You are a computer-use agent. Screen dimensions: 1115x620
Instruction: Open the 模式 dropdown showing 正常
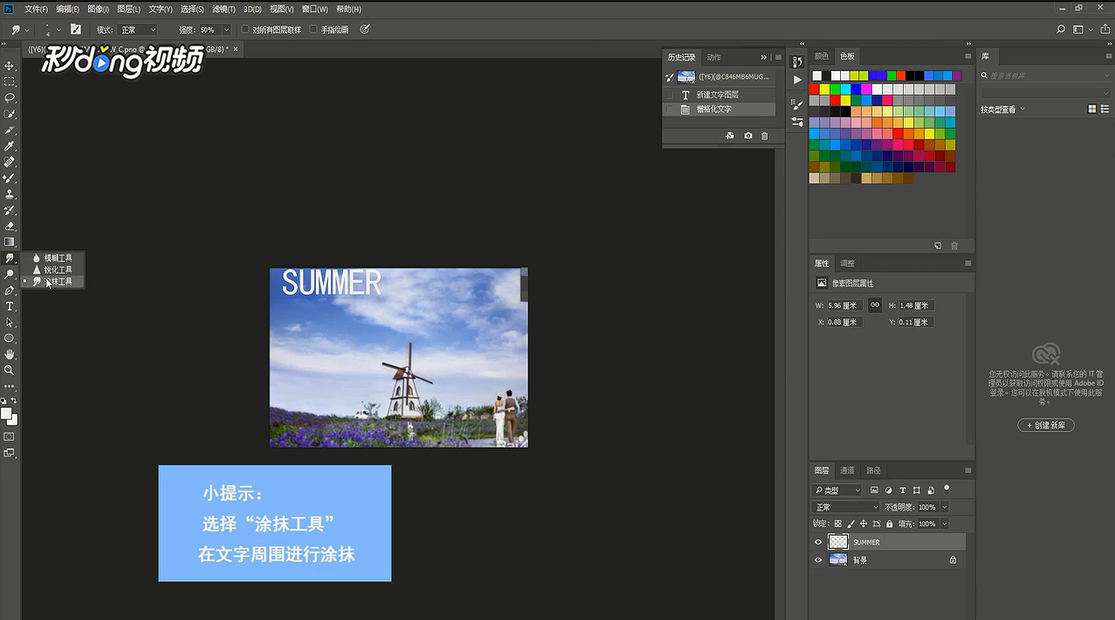[x=138, y=30]
